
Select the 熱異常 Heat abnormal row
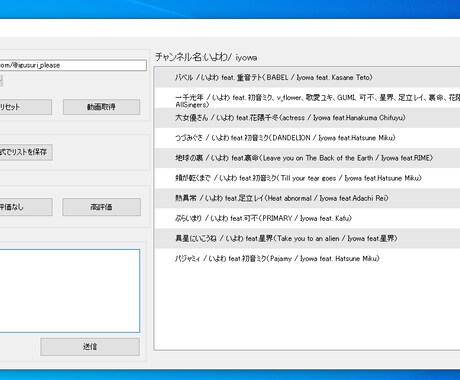[x=307, y=198]
